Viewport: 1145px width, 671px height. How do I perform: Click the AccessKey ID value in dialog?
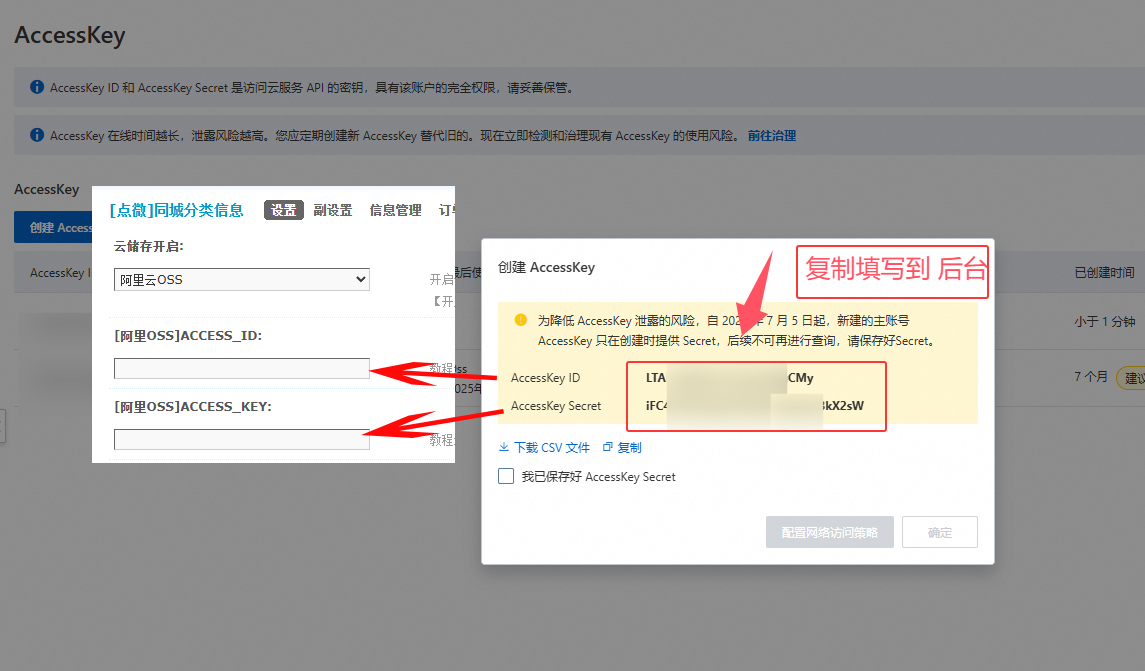(x=729, y=377)
